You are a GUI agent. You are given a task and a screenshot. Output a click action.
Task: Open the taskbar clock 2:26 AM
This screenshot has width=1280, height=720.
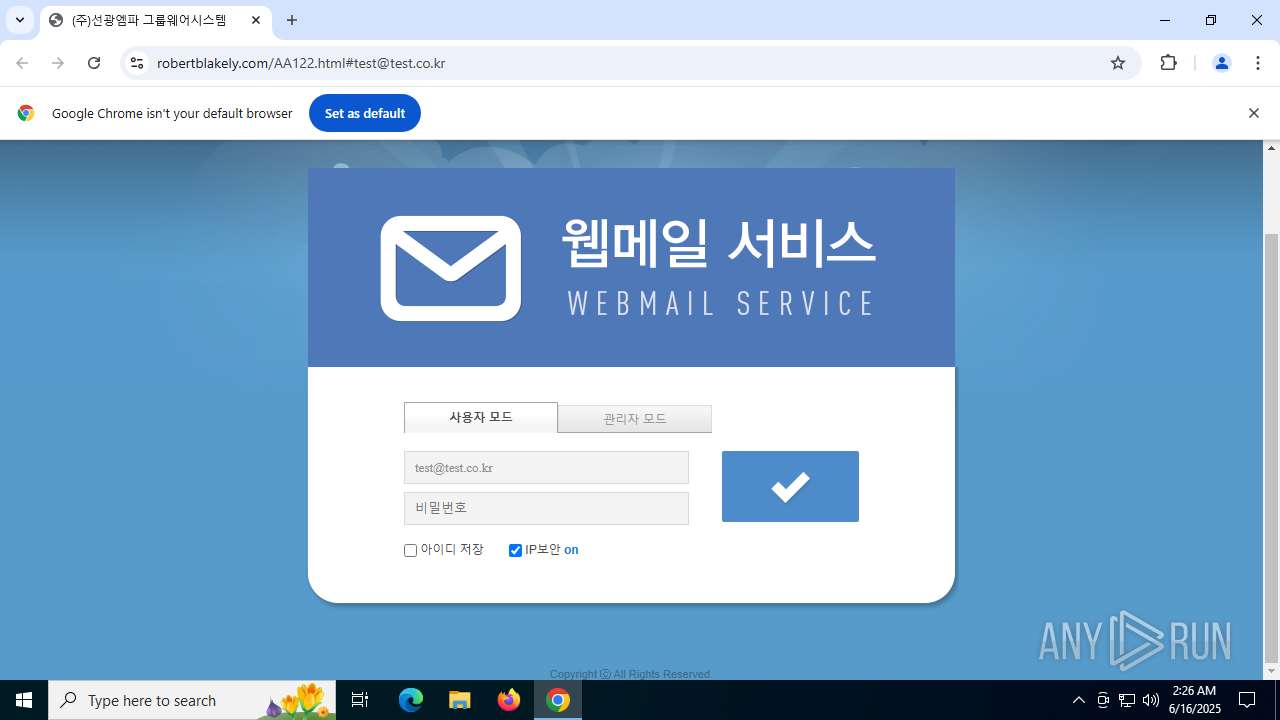coord(1194,700)
